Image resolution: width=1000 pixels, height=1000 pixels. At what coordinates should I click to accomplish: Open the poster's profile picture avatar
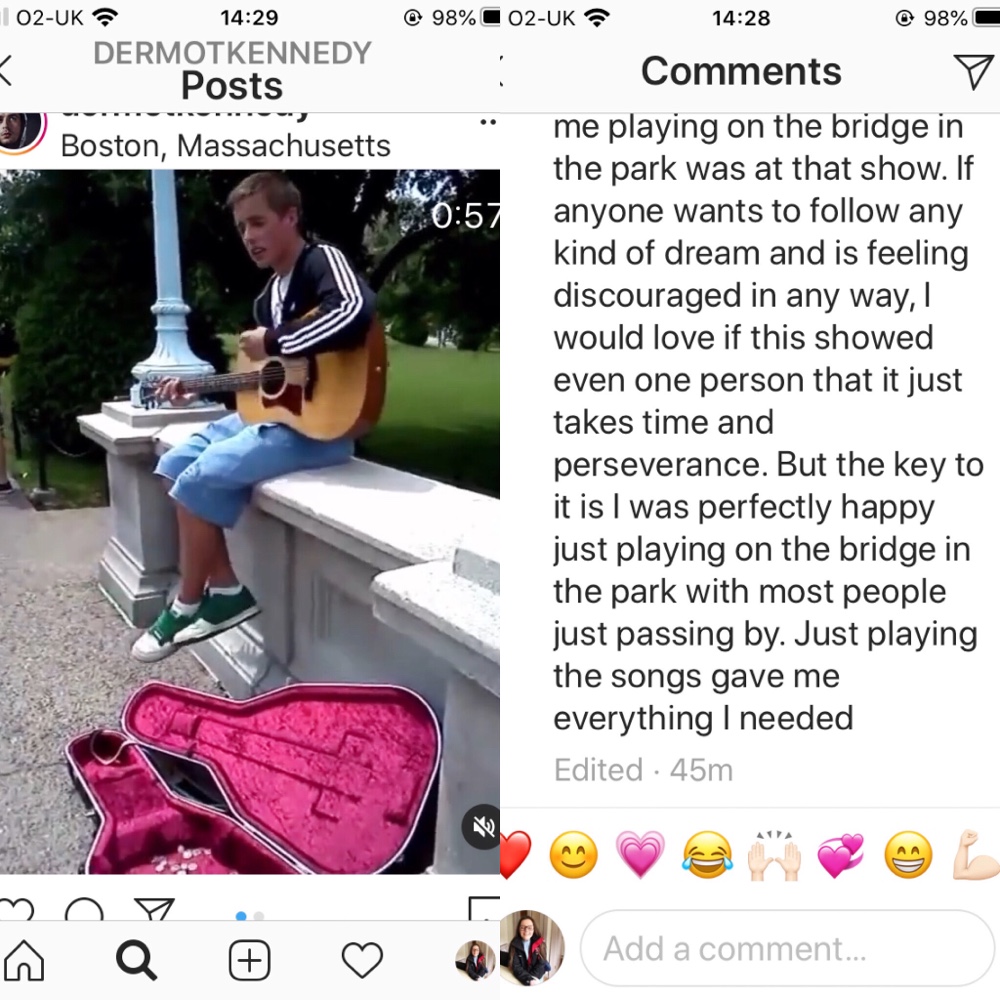click(20, 131)
